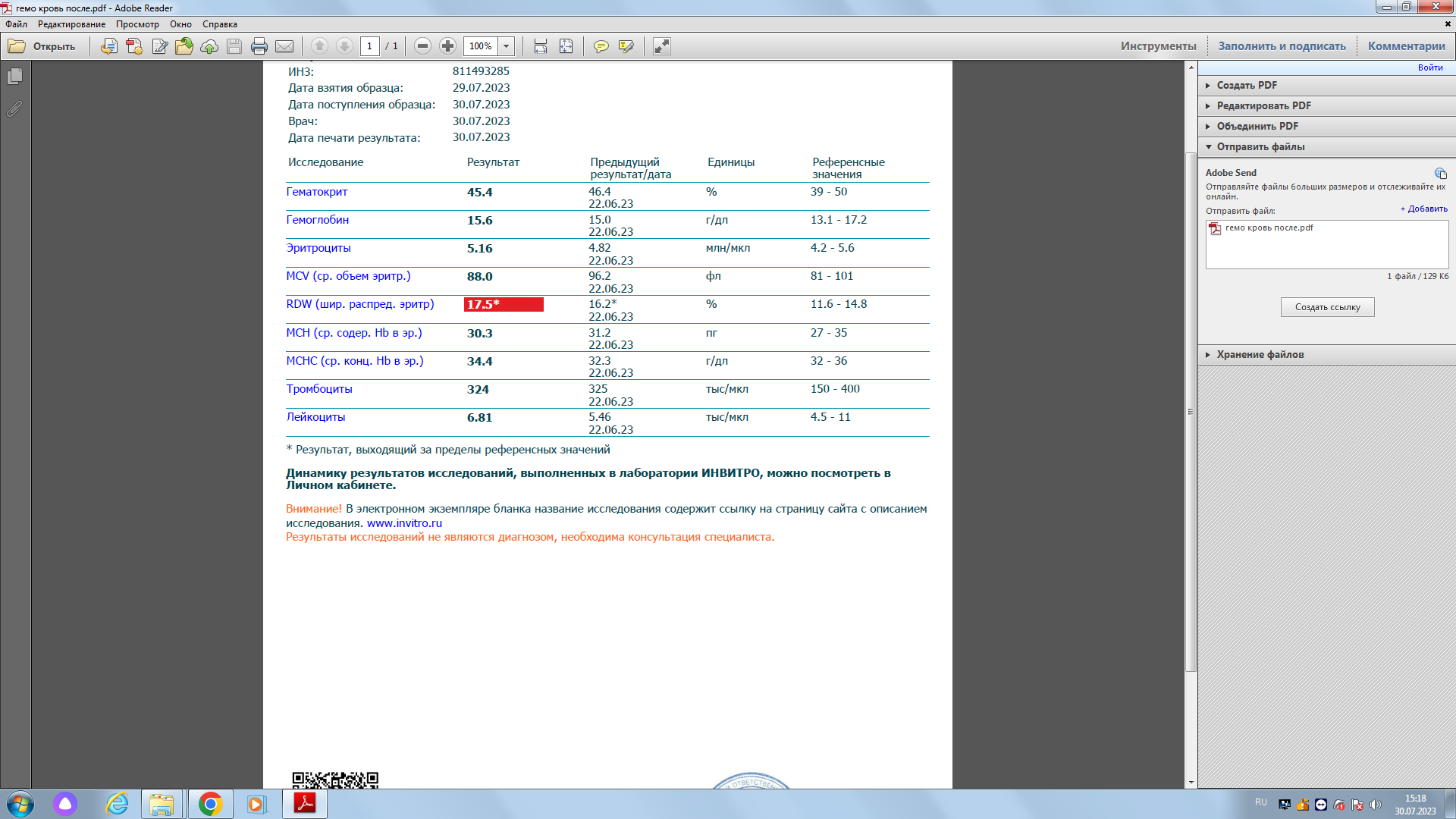Open the Инструменты pane tab
Viewport: 1456px width, 819px height.
[1159, 46]
